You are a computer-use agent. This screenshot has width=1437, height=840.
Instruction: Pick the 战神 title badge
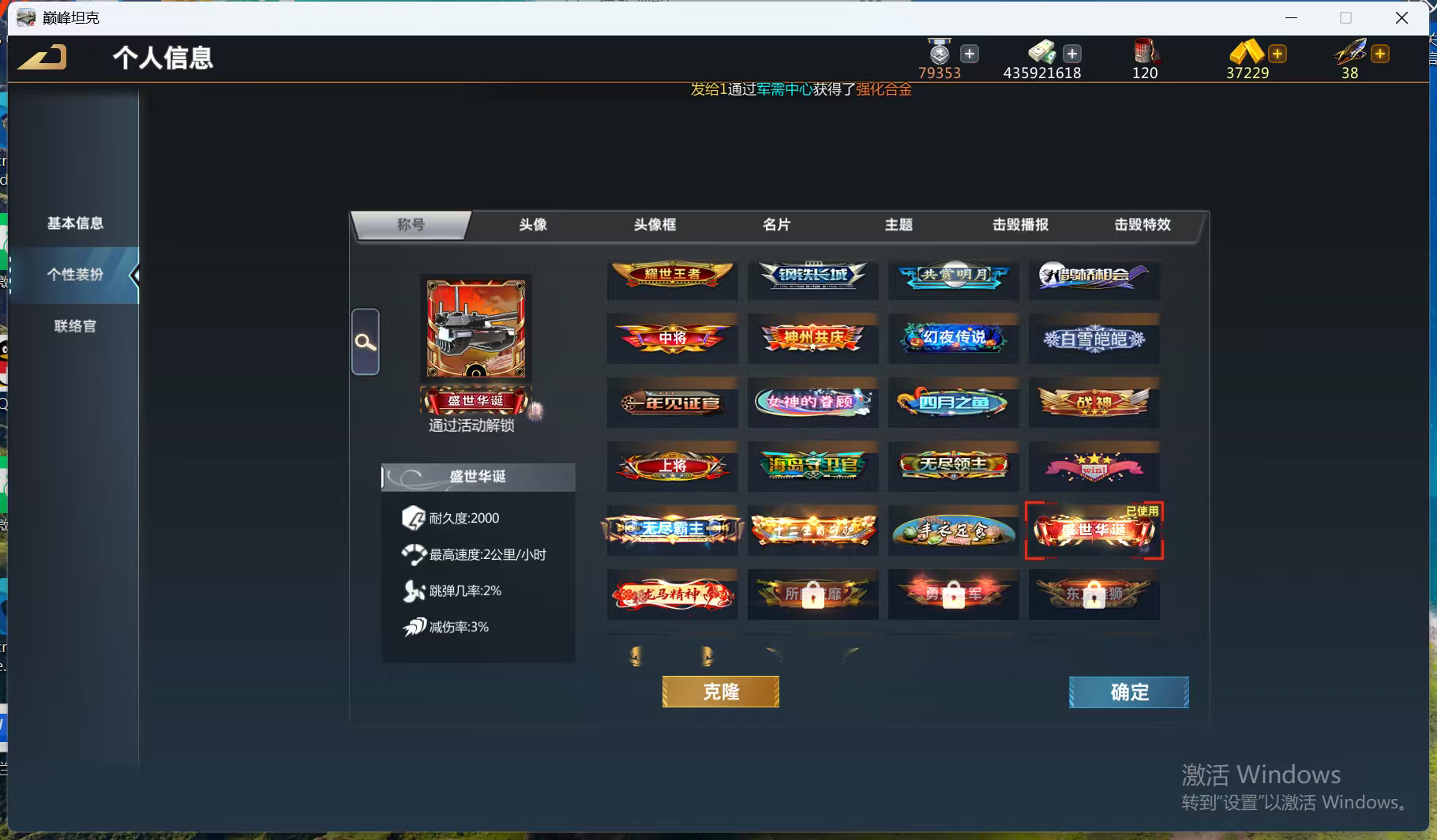click(1094, 403)
